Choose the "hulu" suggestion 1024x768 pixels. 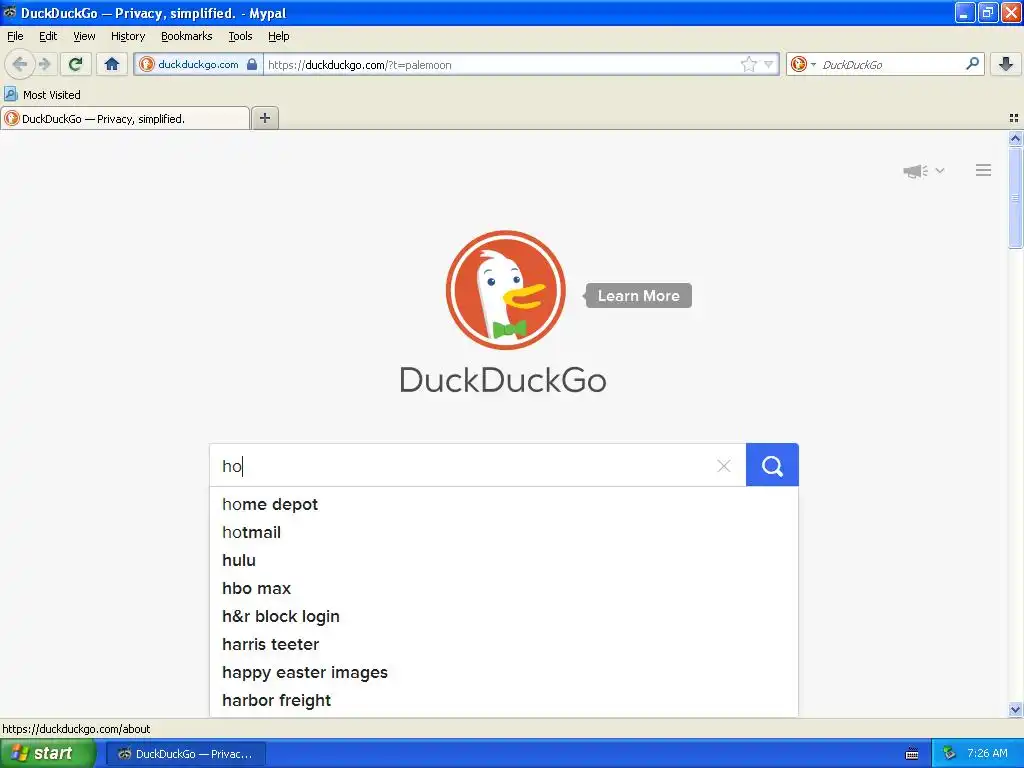[x=504, y=560]
